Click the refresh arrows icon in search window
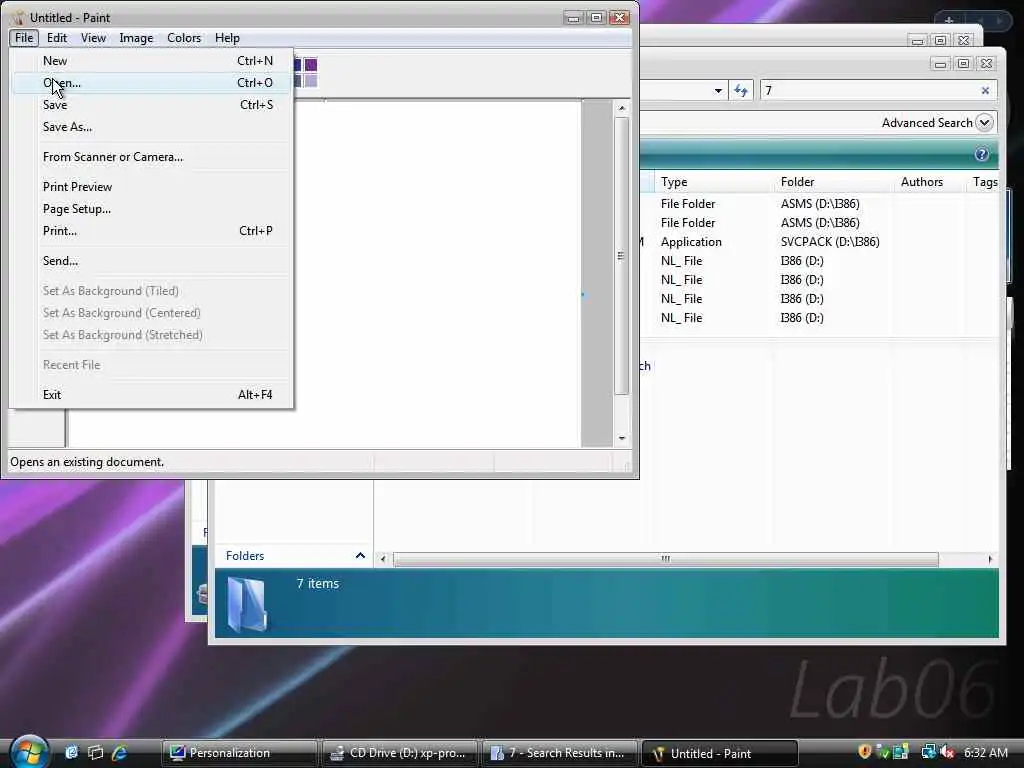 741,90
